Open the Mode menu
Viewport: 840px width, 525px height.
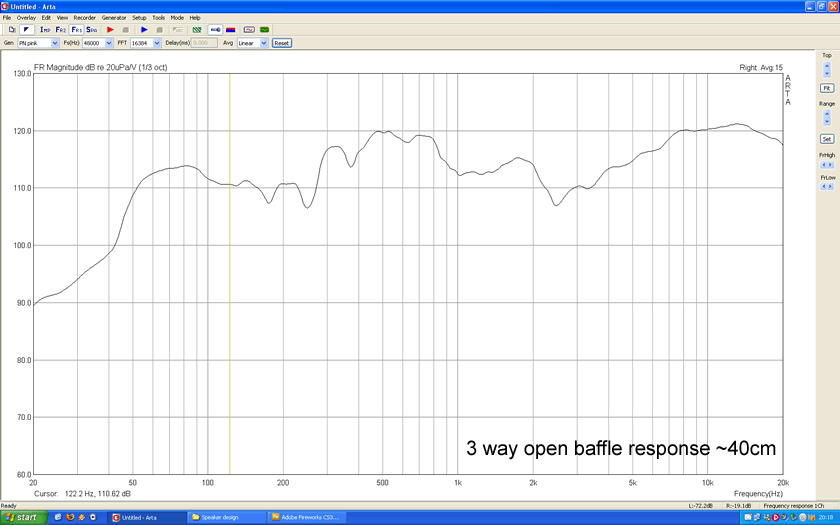(177, 18)
